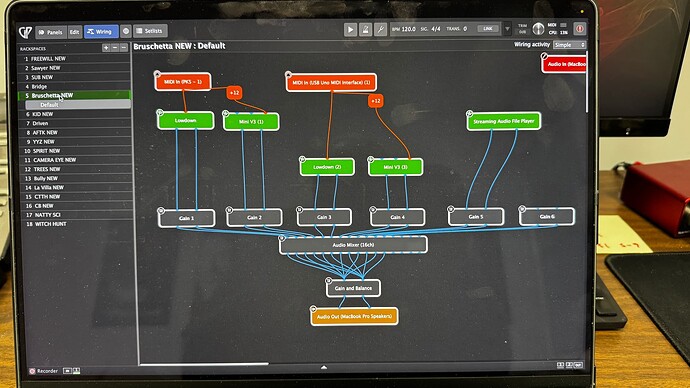Screen dimensions: 690x388
Task: Click the Gig Performer logo icon
Action: point(26,32)
